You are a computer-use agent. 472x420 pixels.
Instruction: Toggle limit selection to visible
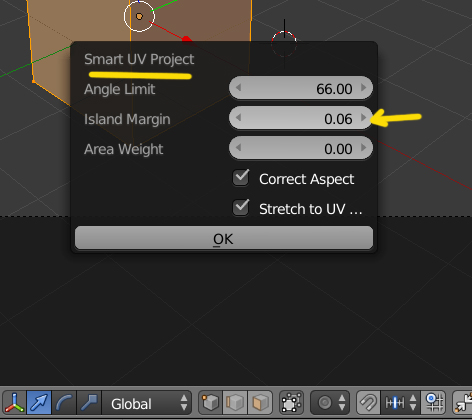(x=291, y=403)
